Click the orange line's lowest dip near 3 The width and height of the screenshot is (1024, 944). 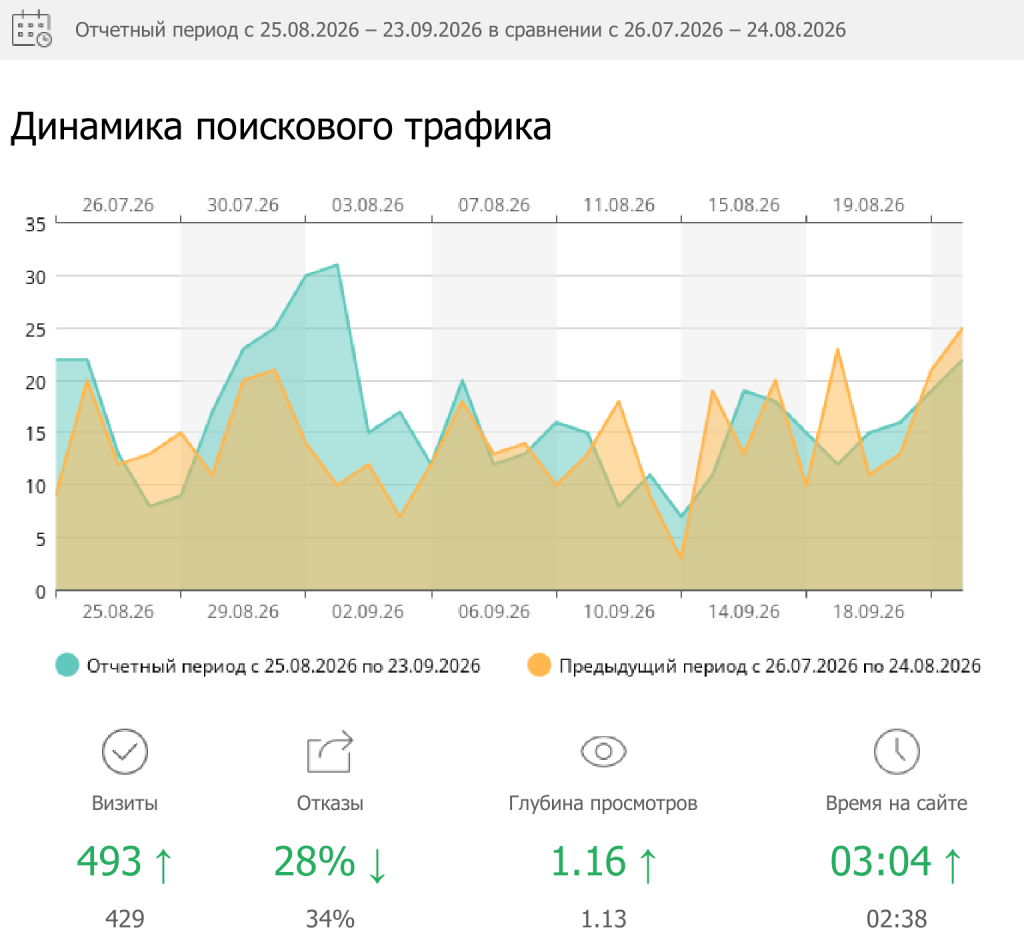click(681, 559)
